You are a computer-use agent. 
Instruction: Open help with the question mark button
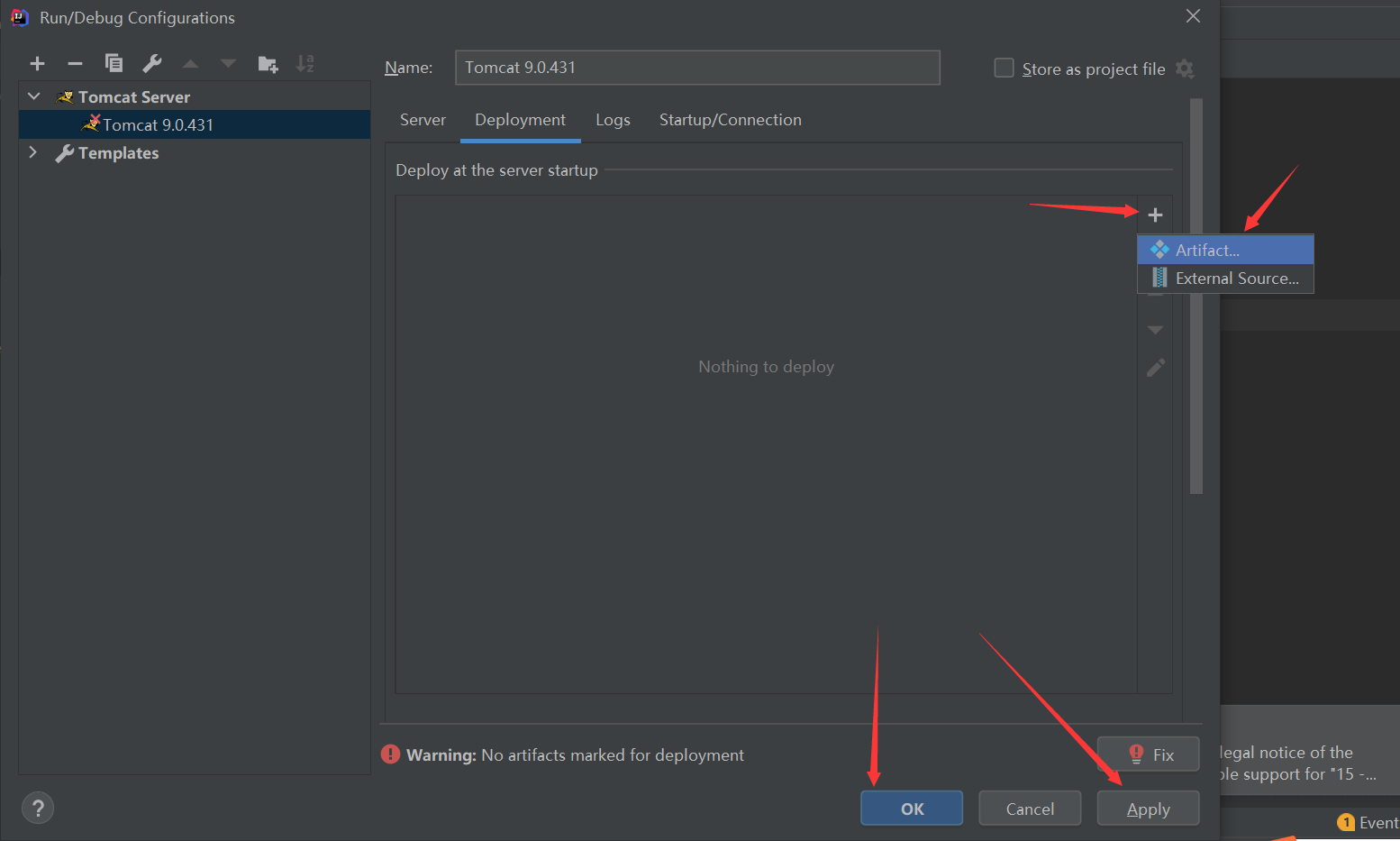click(38, 809)
